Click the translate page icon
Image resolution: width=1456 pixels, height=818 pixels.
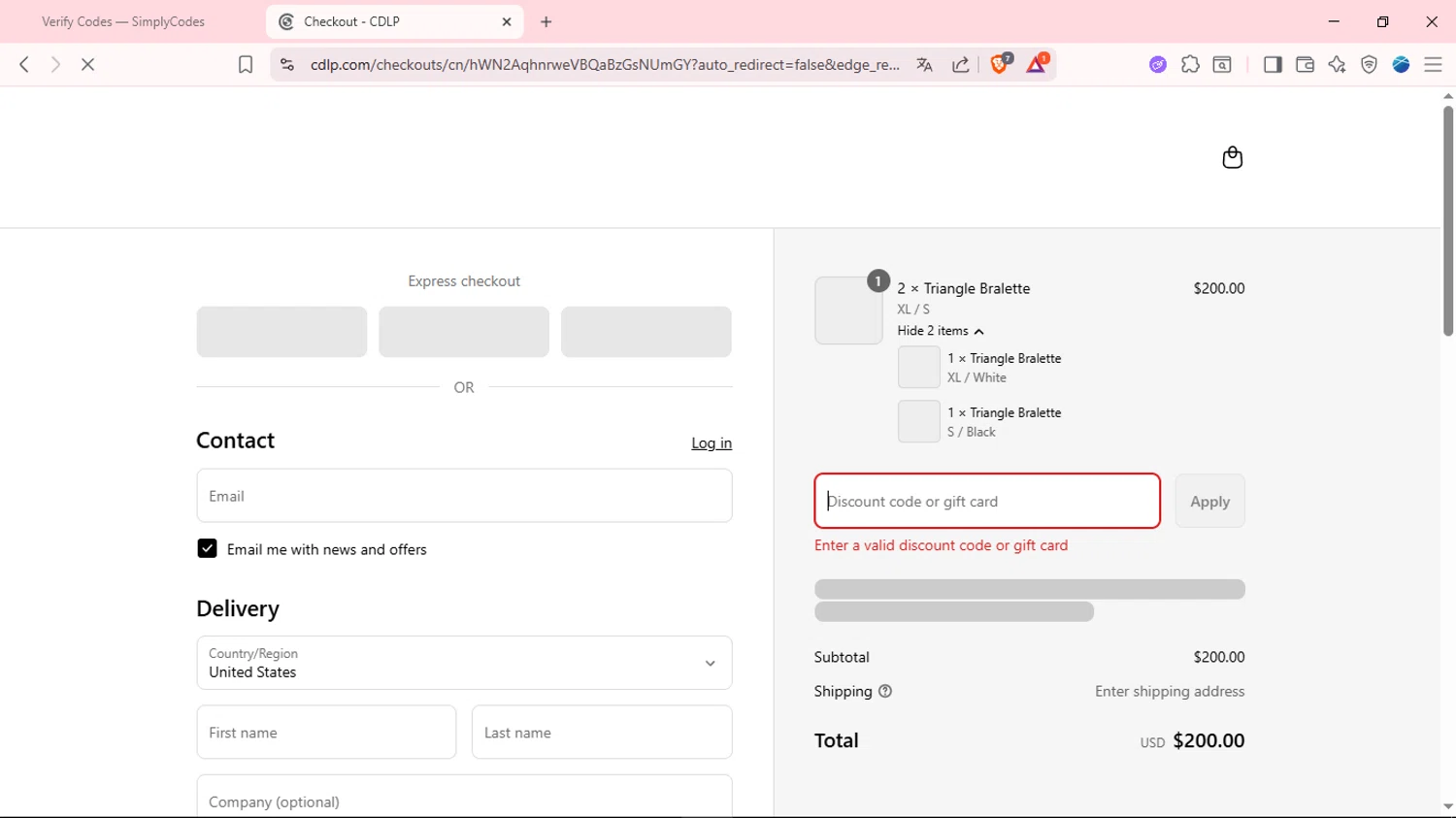[924, 64]
